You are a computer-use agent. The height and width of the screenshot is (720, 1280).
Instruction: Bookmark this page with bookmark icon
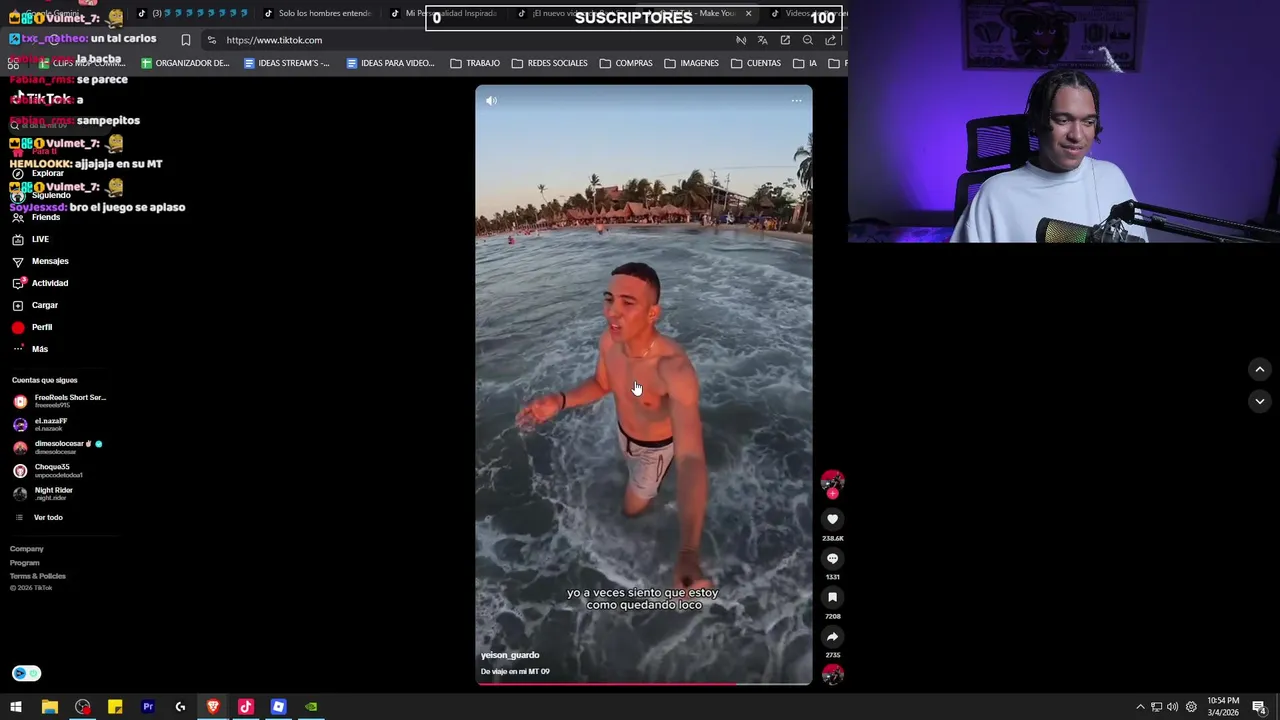coord(185,40)
